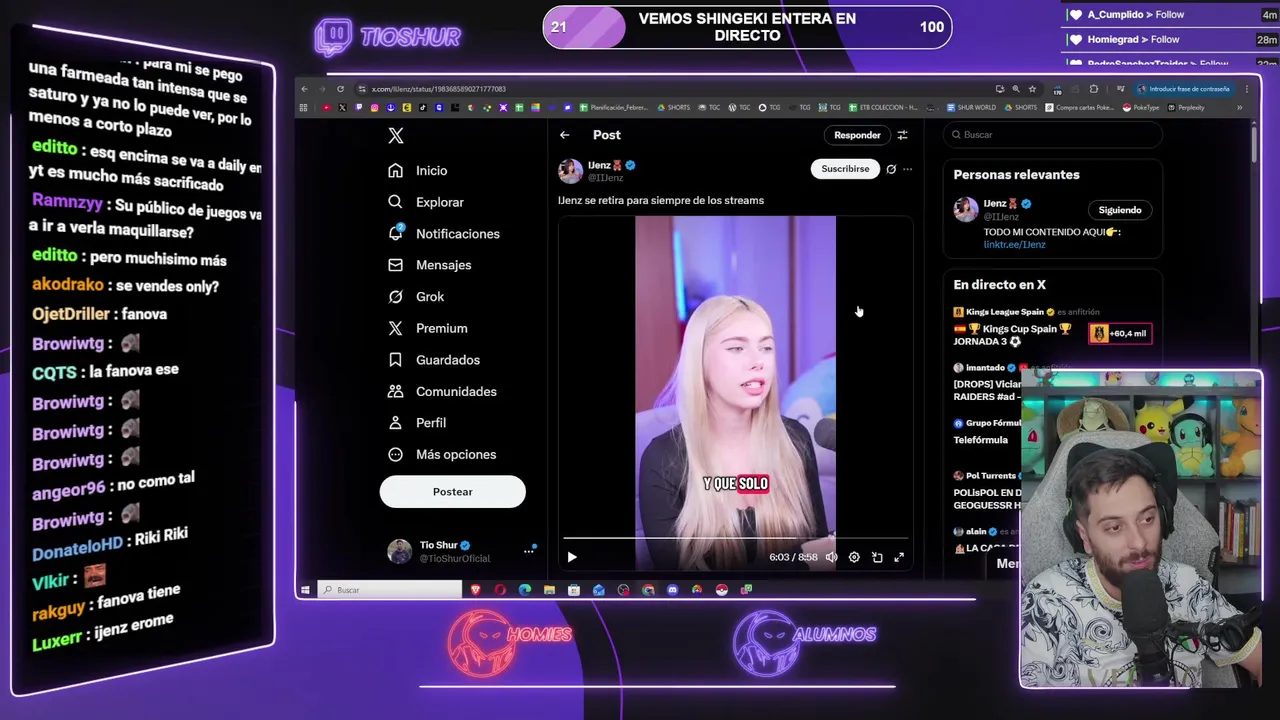This screenshot has width=1280, height=720.
Task: Open the SHUR WORLD bookmark
Action: point(970,107)
